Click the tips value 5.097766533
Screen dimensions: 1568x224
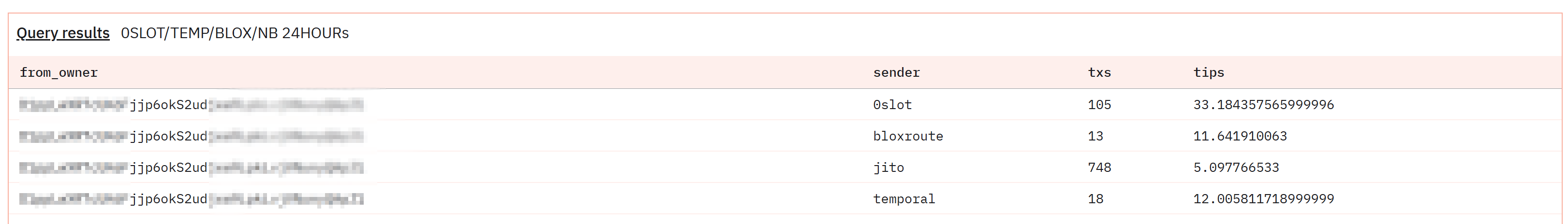point(1236,168)
